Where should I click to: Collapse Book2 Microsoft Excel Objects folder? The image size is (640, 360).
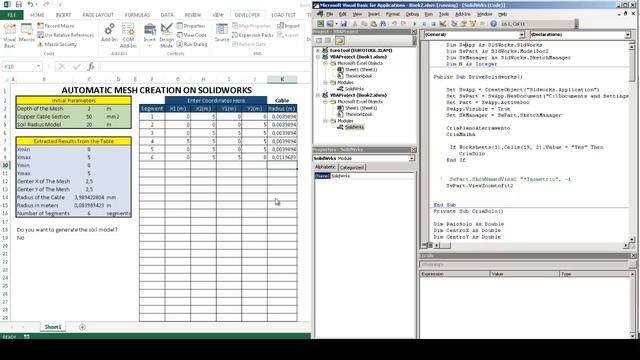coord(325,102)
